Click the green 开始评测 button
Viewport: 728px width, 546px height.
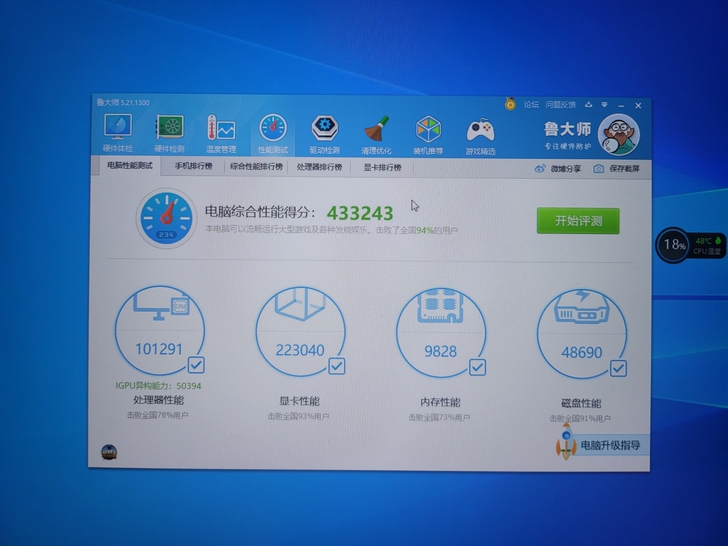(577, 220)
